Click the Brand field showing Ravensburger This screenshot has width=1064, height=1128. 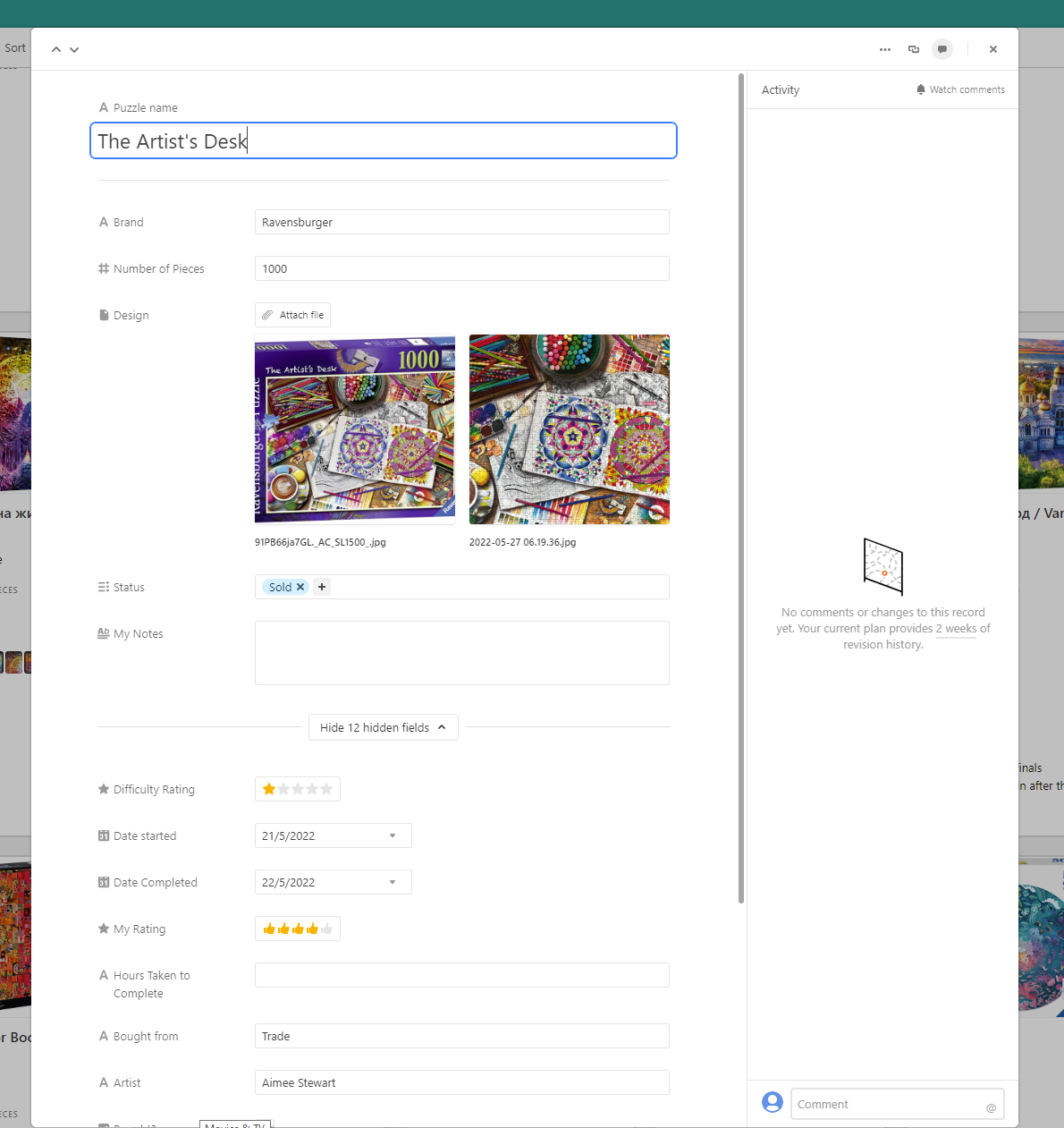(462, 222)
